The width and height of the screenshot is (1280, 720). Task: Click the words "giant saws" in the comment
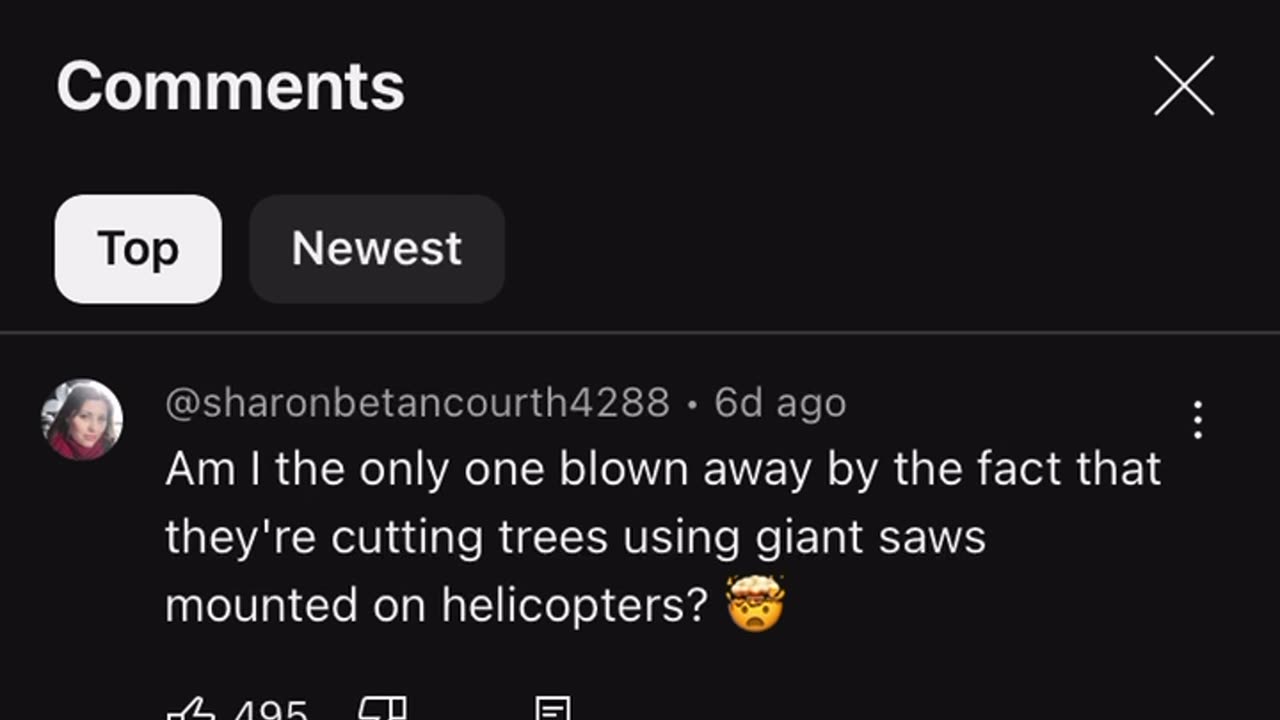click(870, 537)
